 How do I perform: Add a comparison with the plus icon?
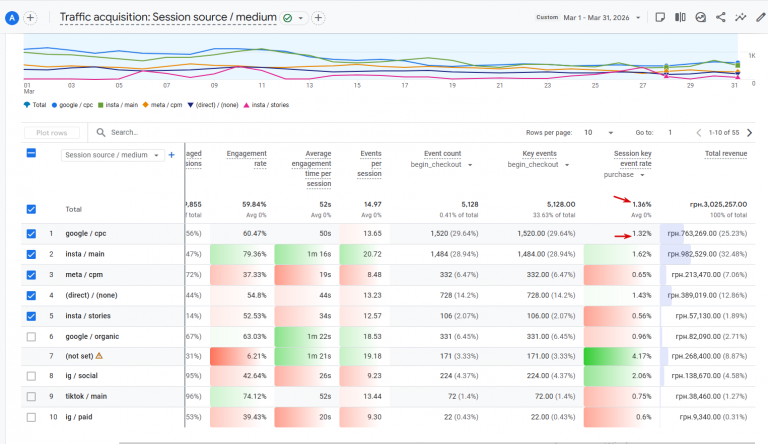[x=318, y=18]
